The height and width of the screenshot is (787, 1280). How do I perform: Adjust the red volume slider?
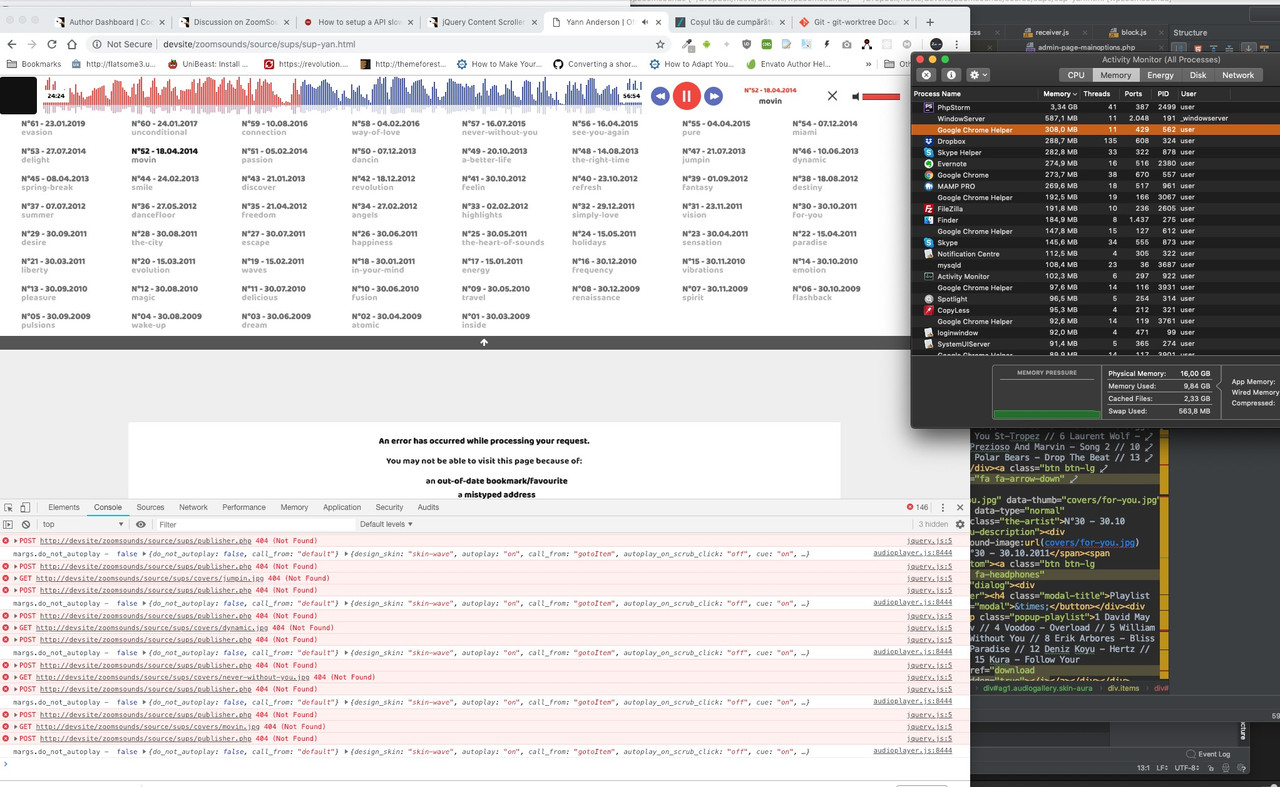tap(880, 96)
